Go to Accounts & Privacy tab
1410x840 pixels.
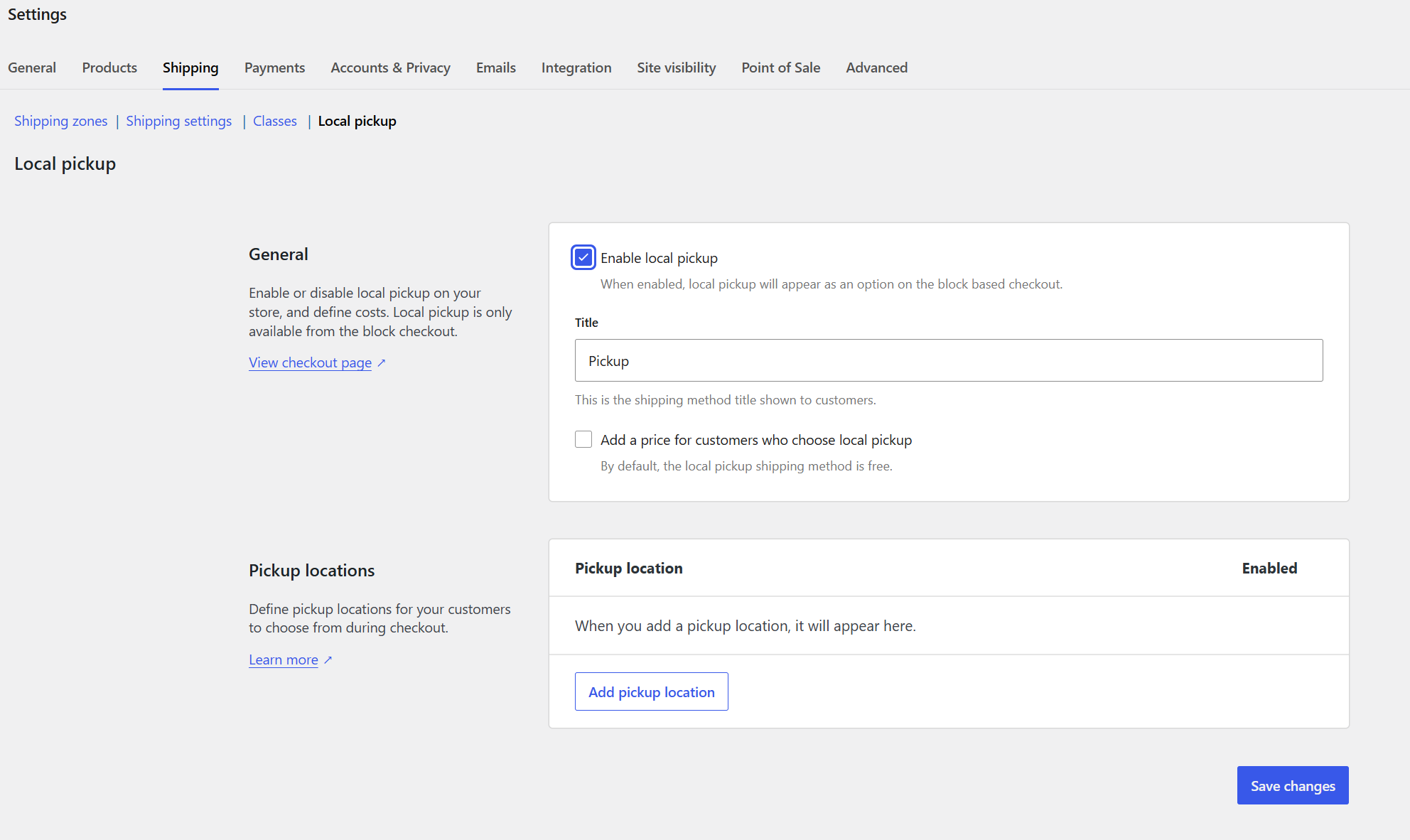click(390, 68)
